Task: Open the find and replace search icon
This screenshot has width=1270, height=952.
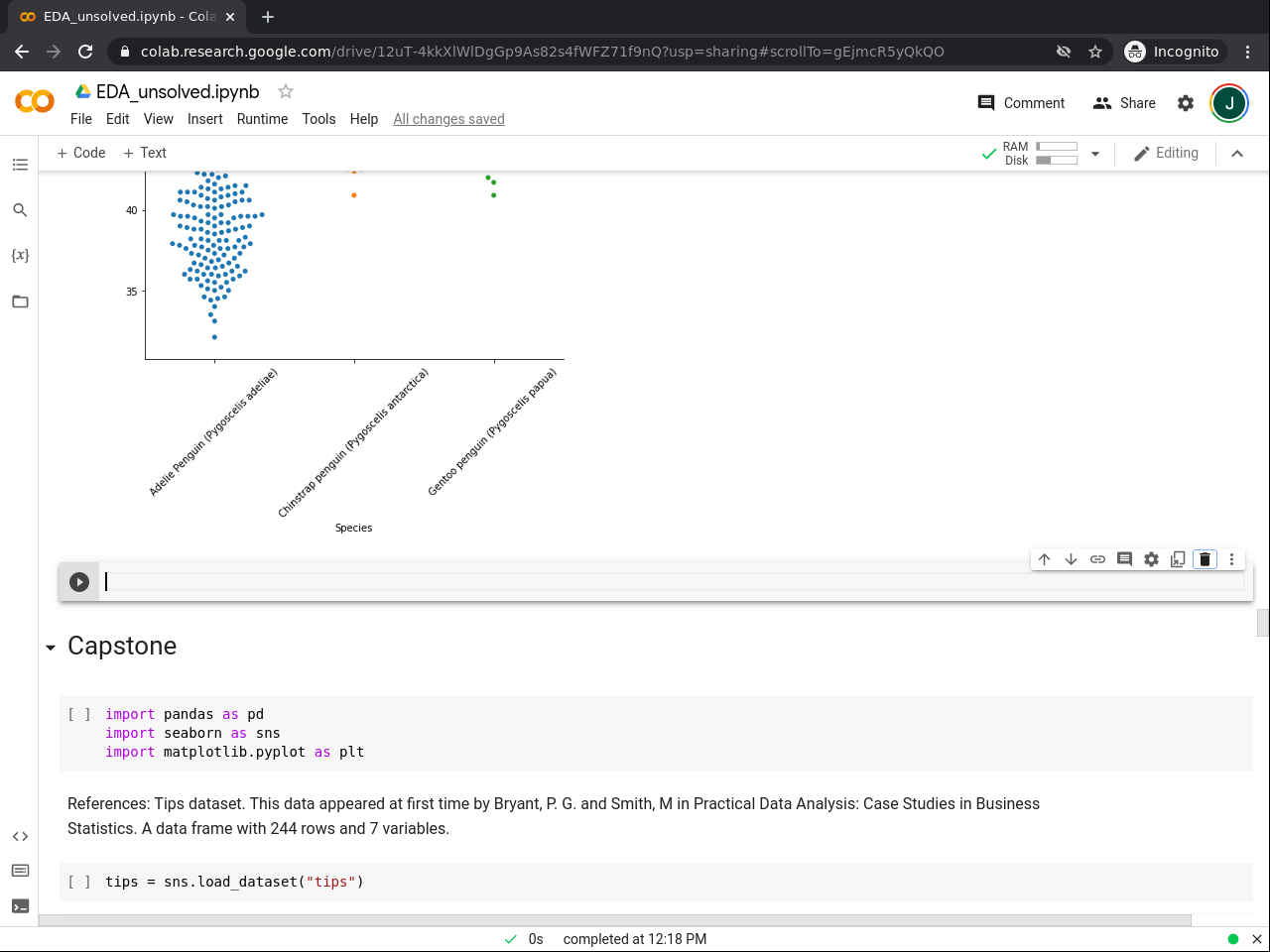Action: coord(20,210)
